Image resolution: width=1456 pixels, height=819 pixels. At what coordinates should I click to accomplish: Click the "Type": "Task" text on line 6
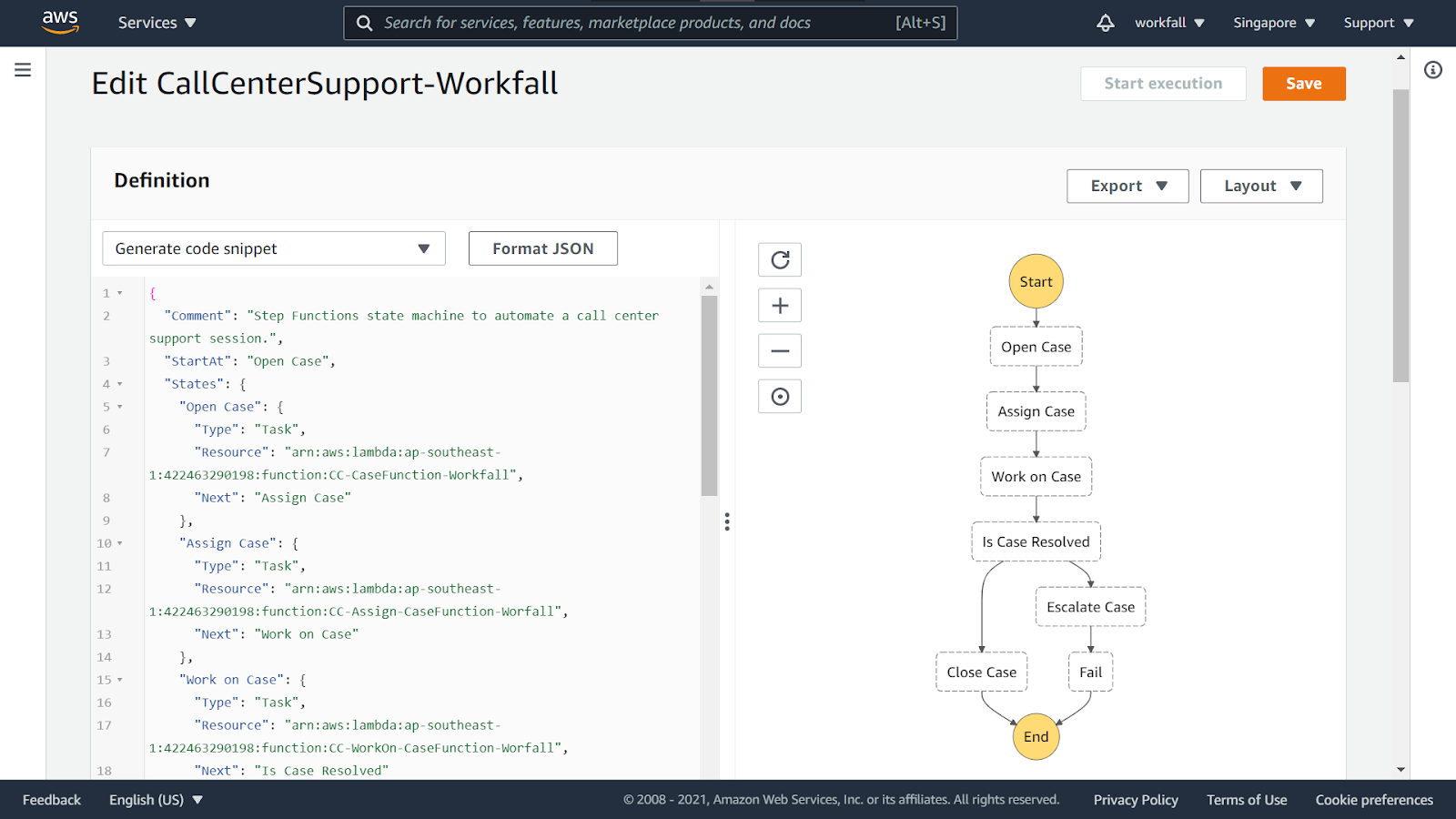click(246, 430)
